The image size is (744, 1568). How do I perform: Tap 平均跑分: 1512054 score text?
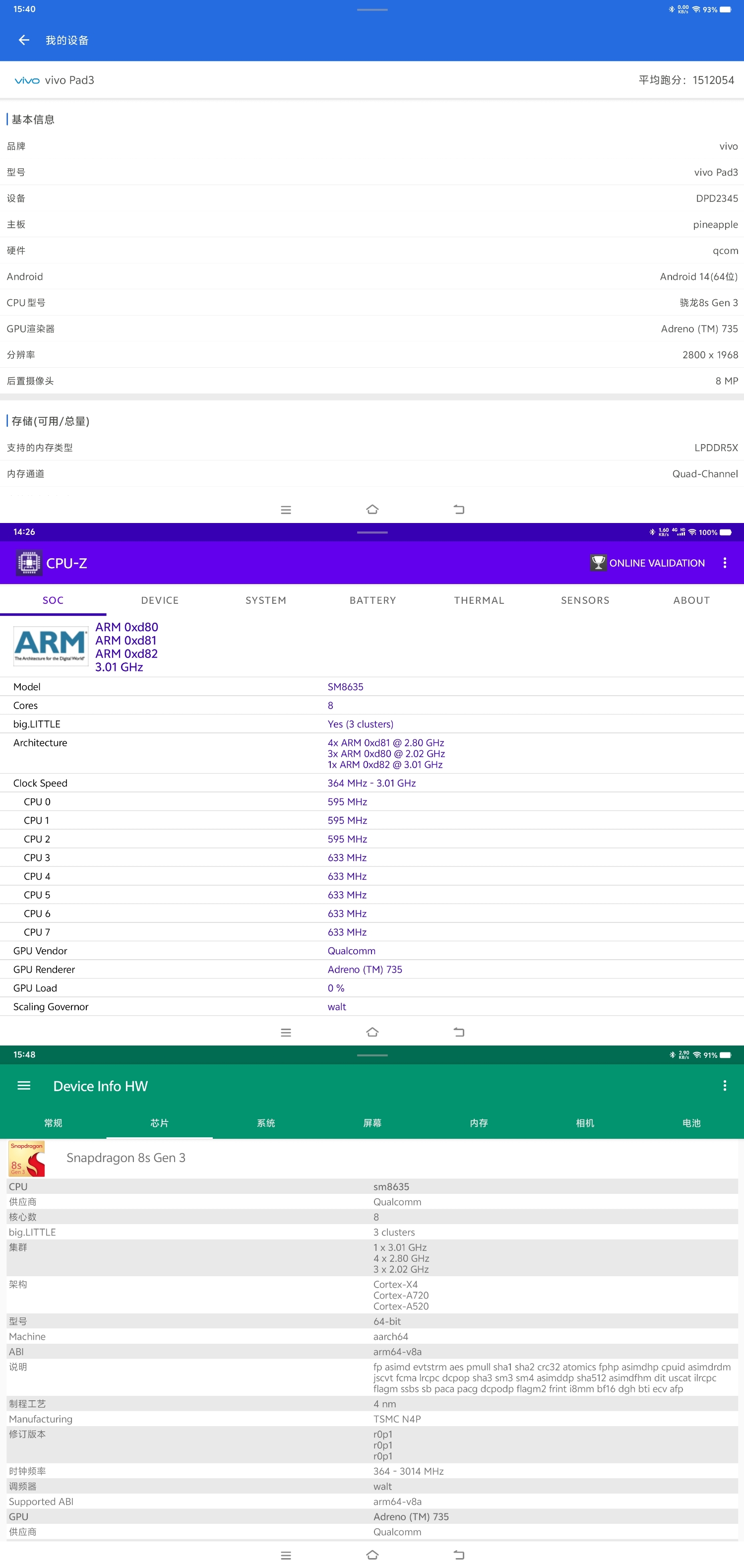[x=686, y=80]
